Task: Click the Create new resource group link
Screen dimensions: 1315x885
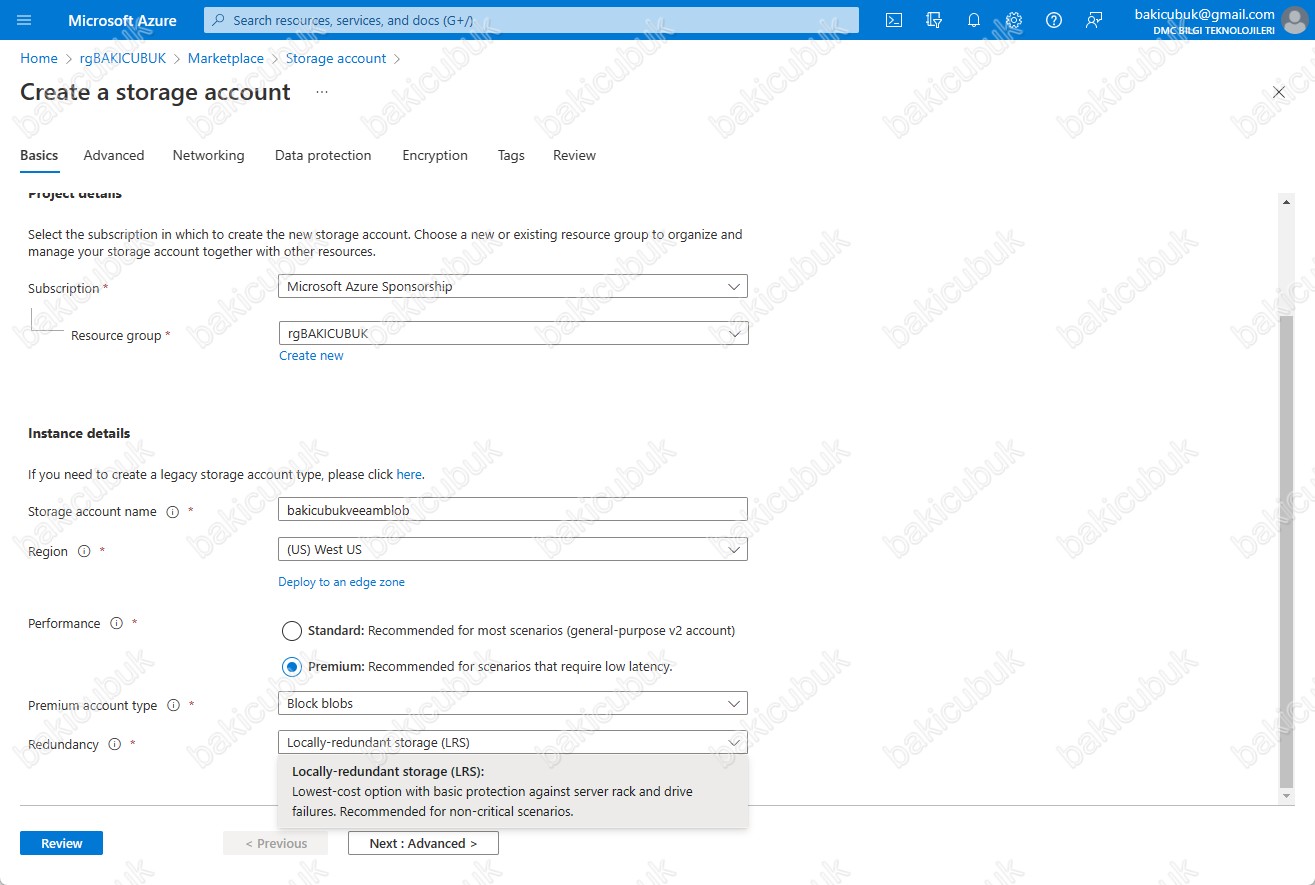Action: click(311, 356)
